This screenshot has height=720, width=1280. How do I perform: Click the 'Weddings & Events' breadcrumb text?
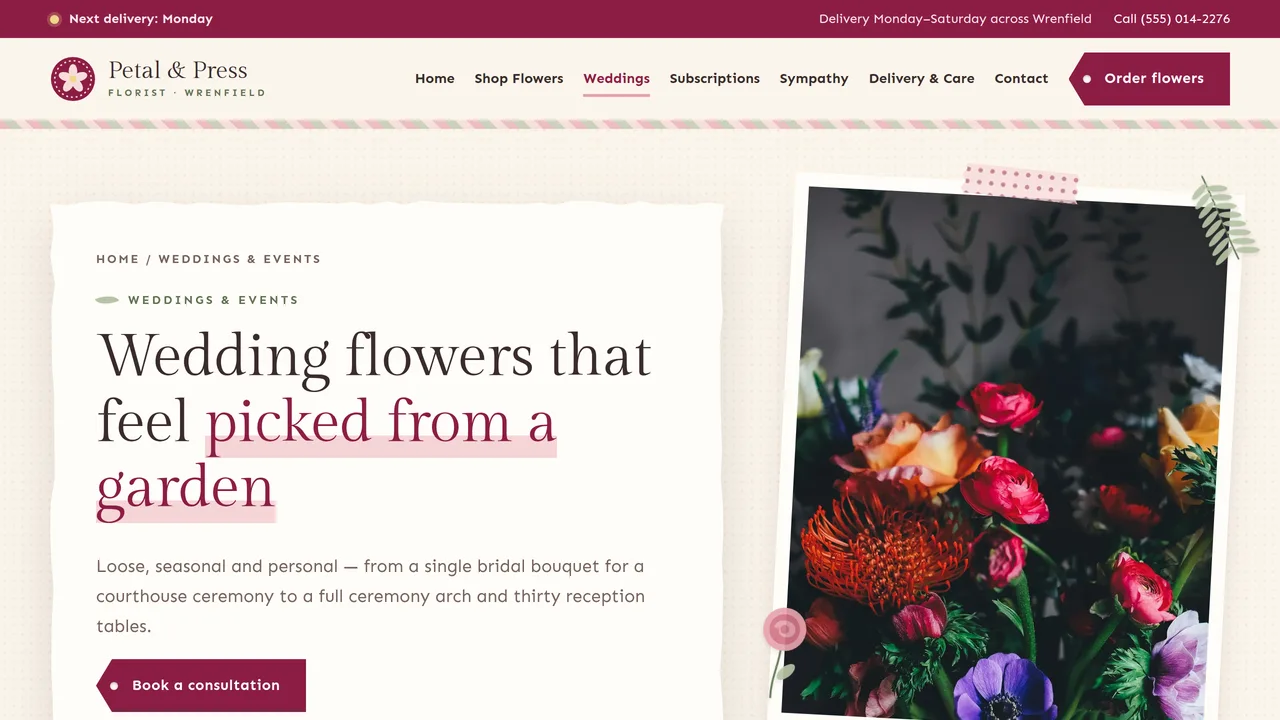pyautogui.click(x=240, y=259)
